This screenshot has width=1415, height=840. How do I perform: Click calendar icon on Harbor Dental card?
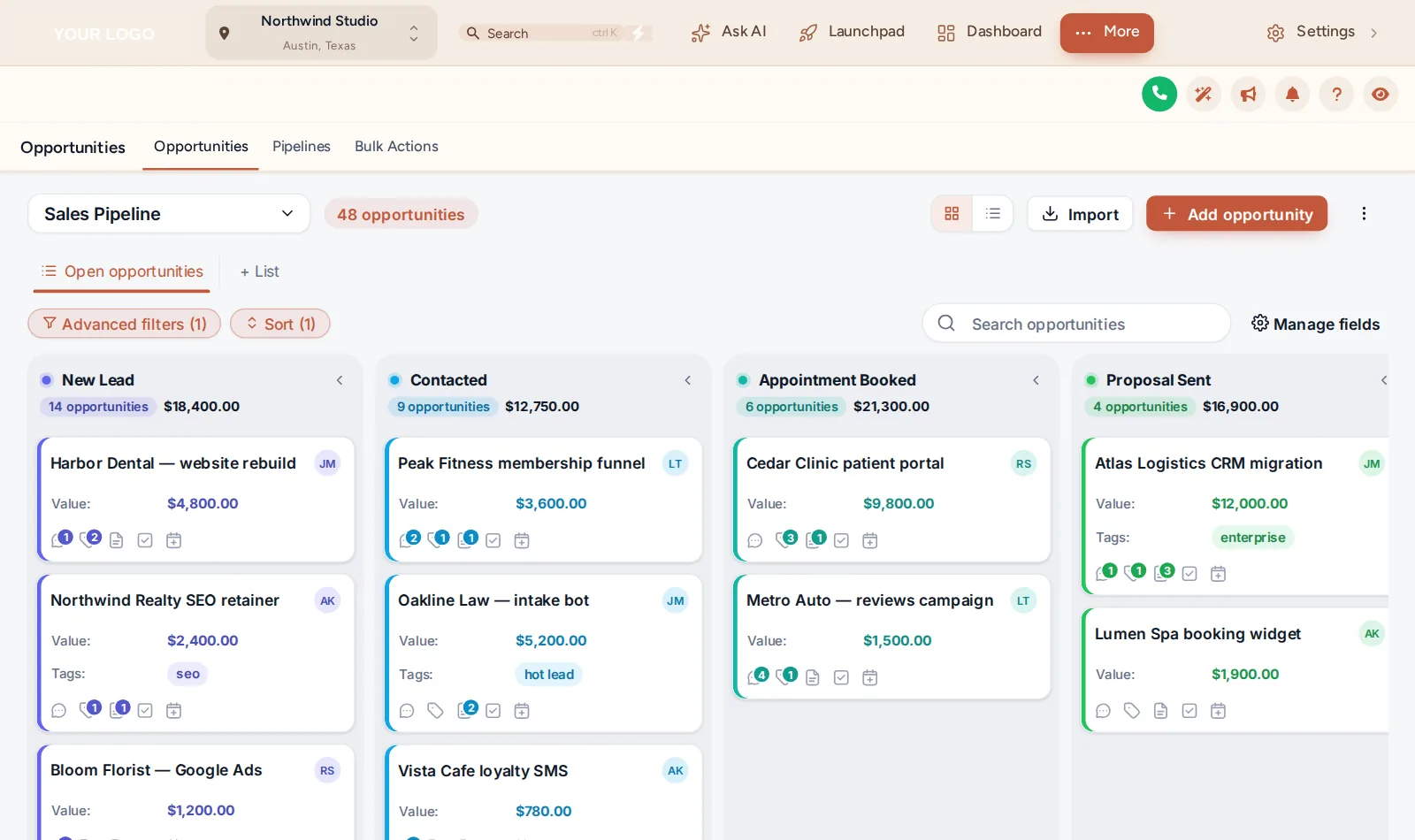(x=174, y=540)
